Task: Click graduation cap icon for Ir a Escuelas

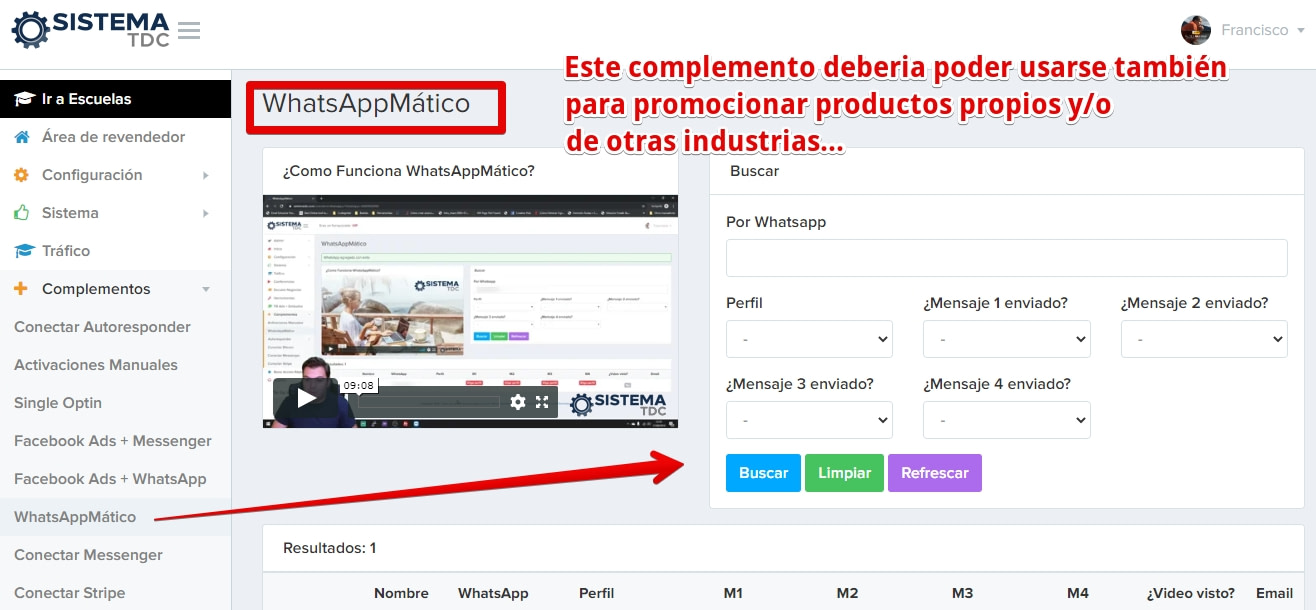Action: [24, 99]
